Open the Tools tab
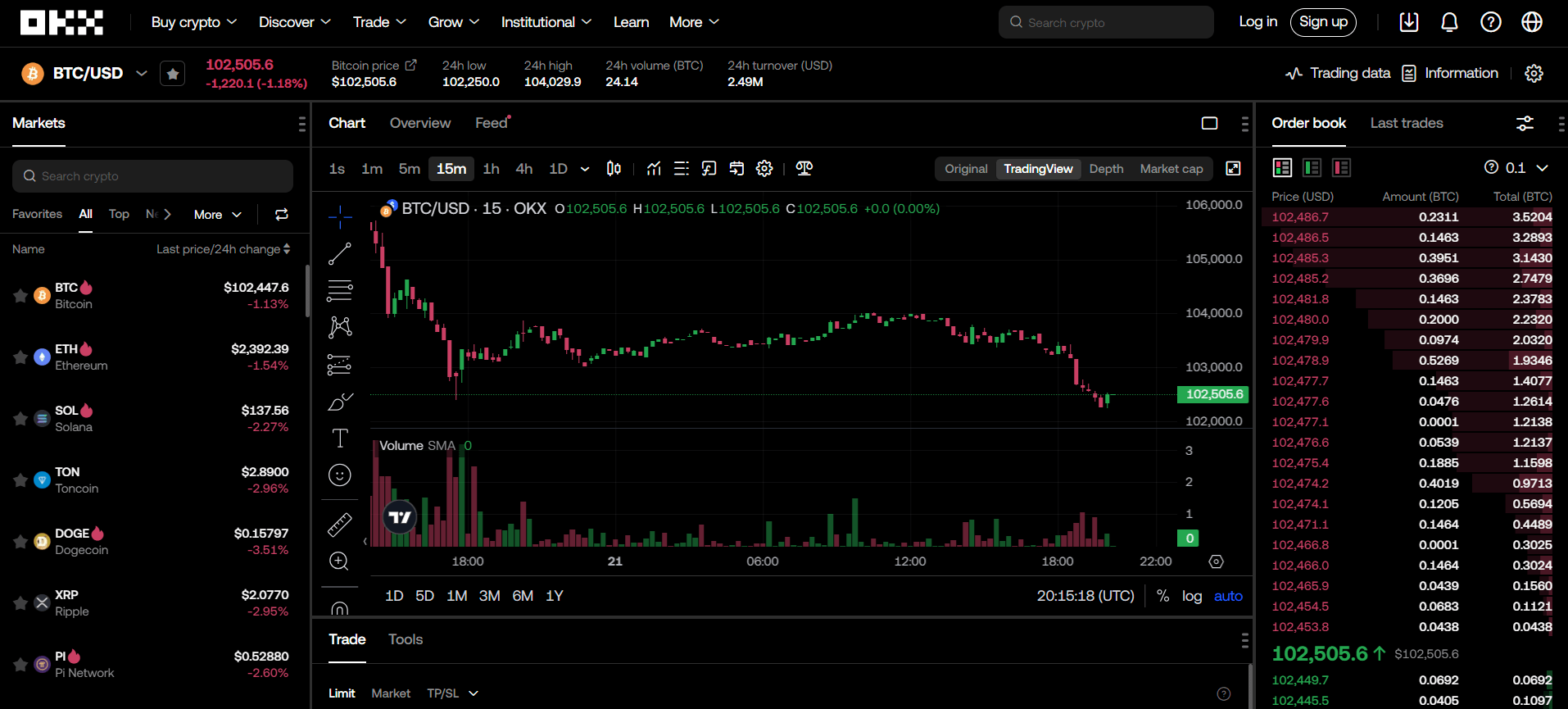The width and height of the screenshot is (1568, 709). pos(406,639)
